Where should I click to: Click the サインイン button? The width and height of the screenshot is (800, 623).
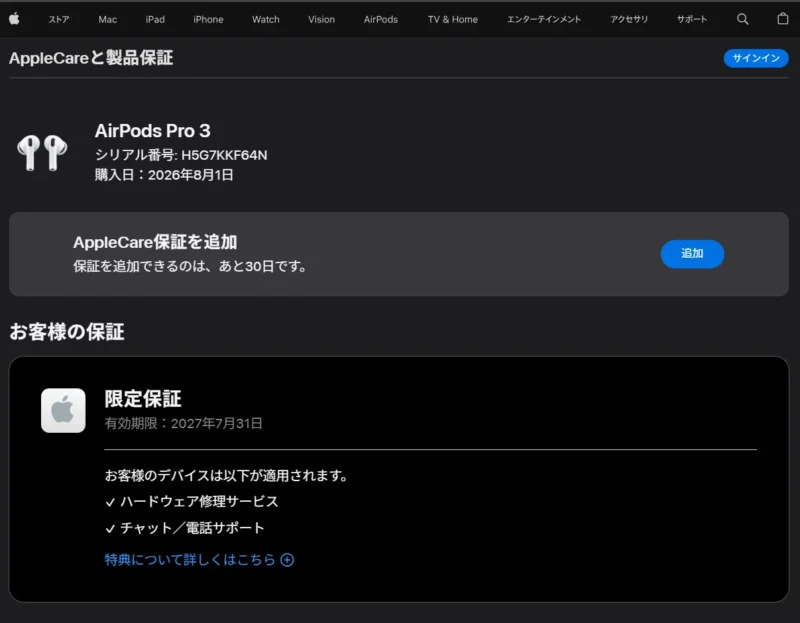[756, 58]
